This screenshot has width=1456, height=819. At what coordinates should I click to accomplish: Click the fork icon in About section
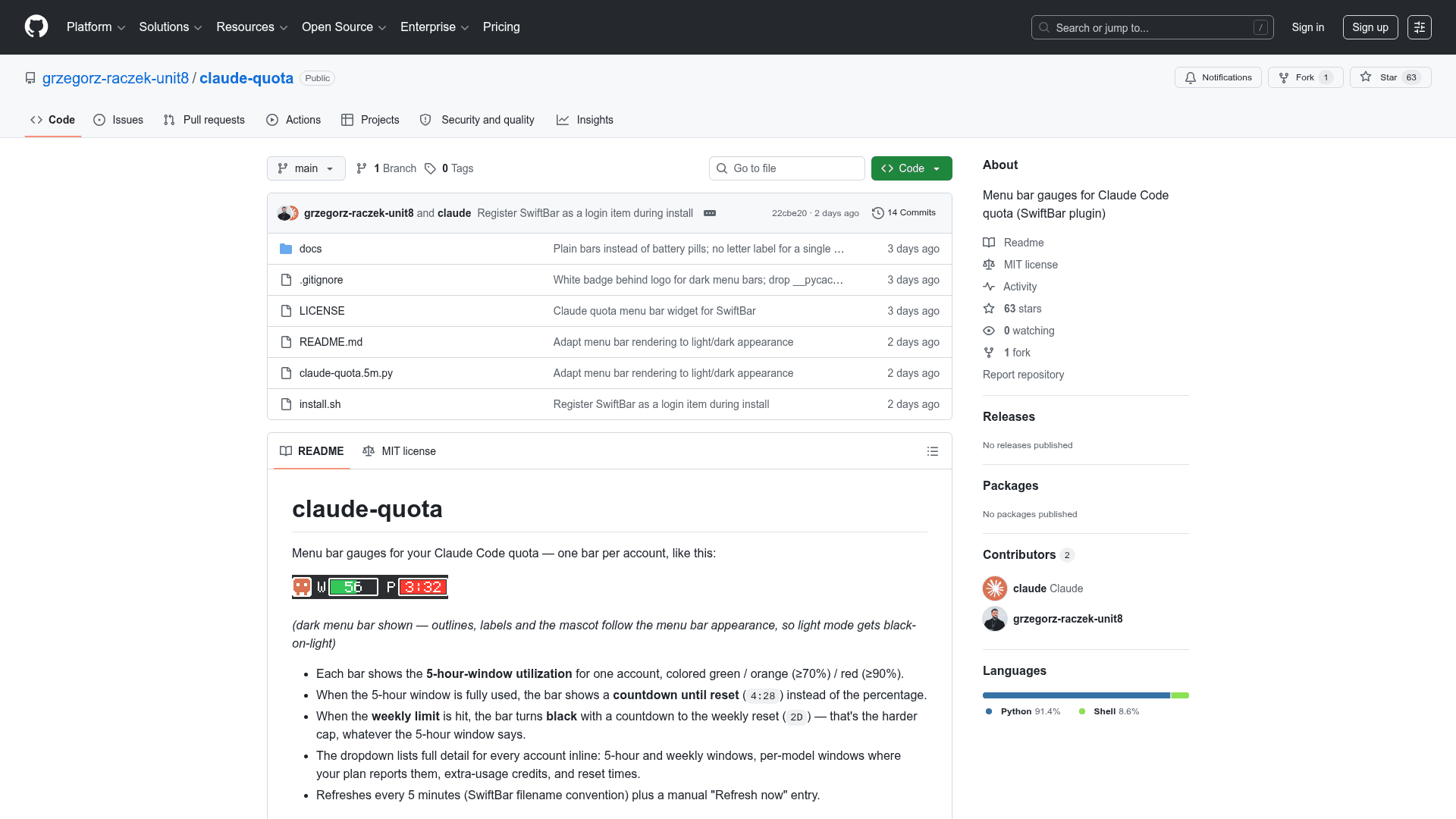pyautogui.click(x=989, y=353)
